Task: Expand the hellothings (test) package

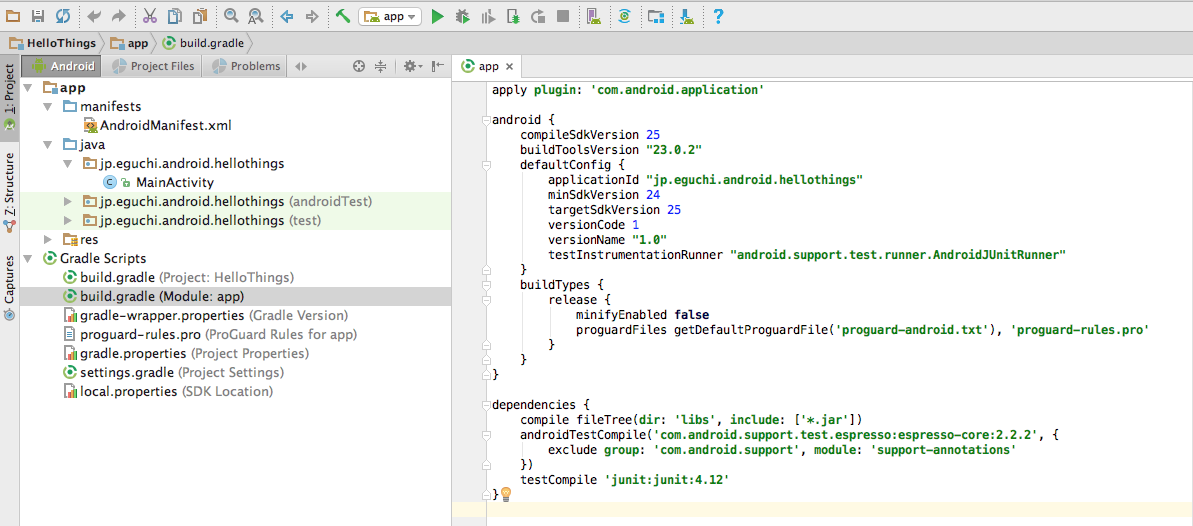Action: [68, 221]
